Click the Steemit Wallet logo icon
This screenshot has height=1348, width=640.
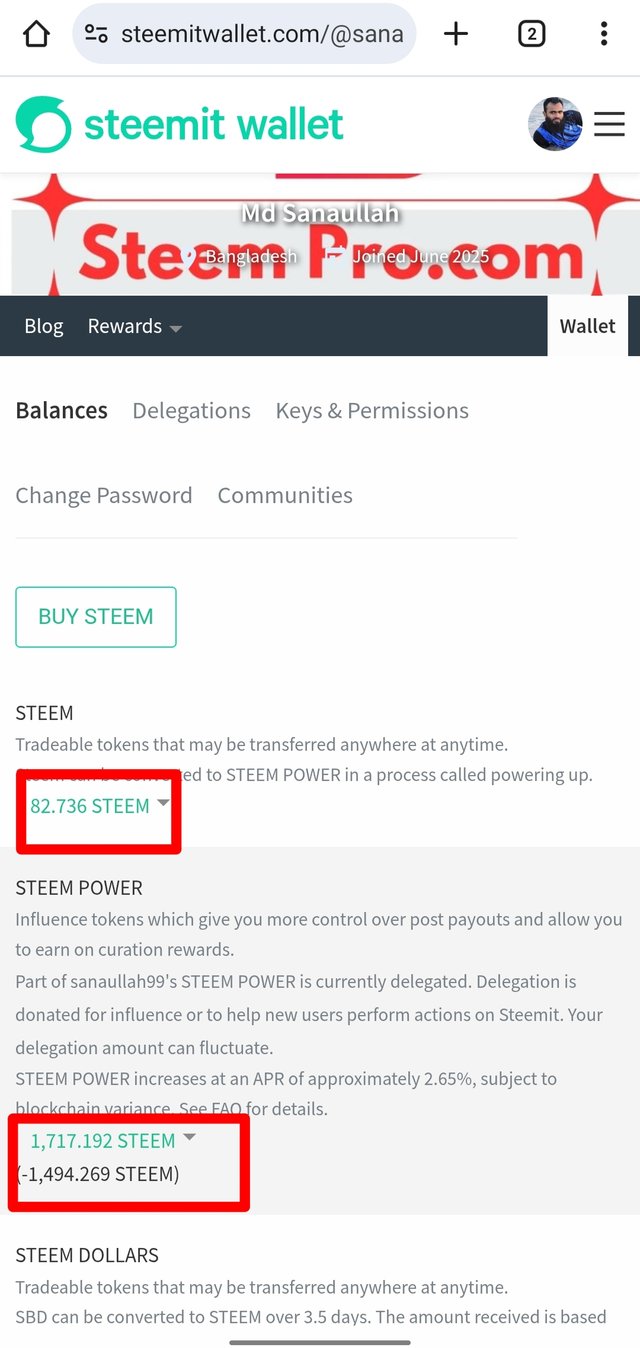44,125
